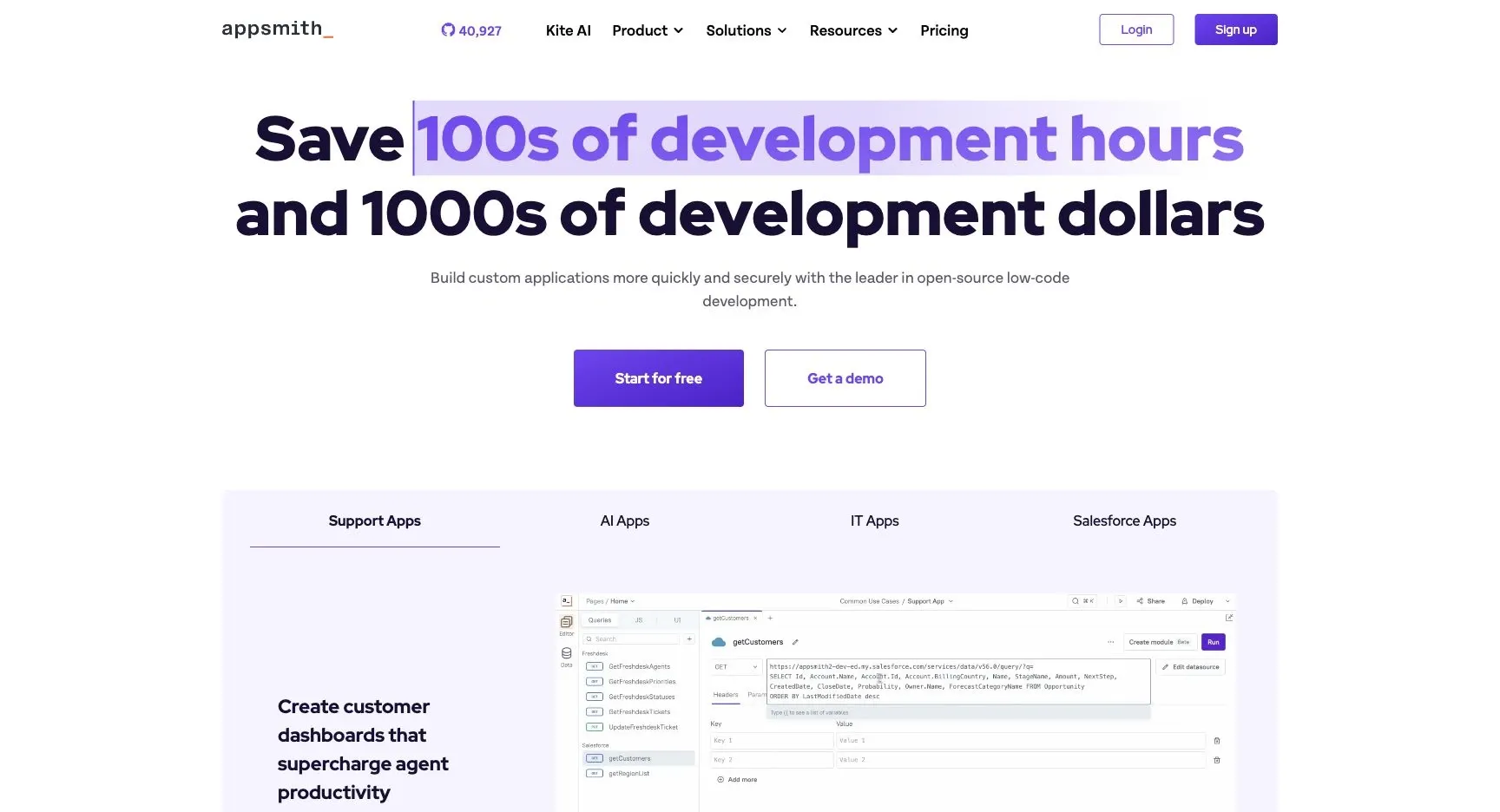The height and width of the screenshot is (812, 1500).
Task: Click the appsmith home icon in embedded editor
Action: click(567, 600)
